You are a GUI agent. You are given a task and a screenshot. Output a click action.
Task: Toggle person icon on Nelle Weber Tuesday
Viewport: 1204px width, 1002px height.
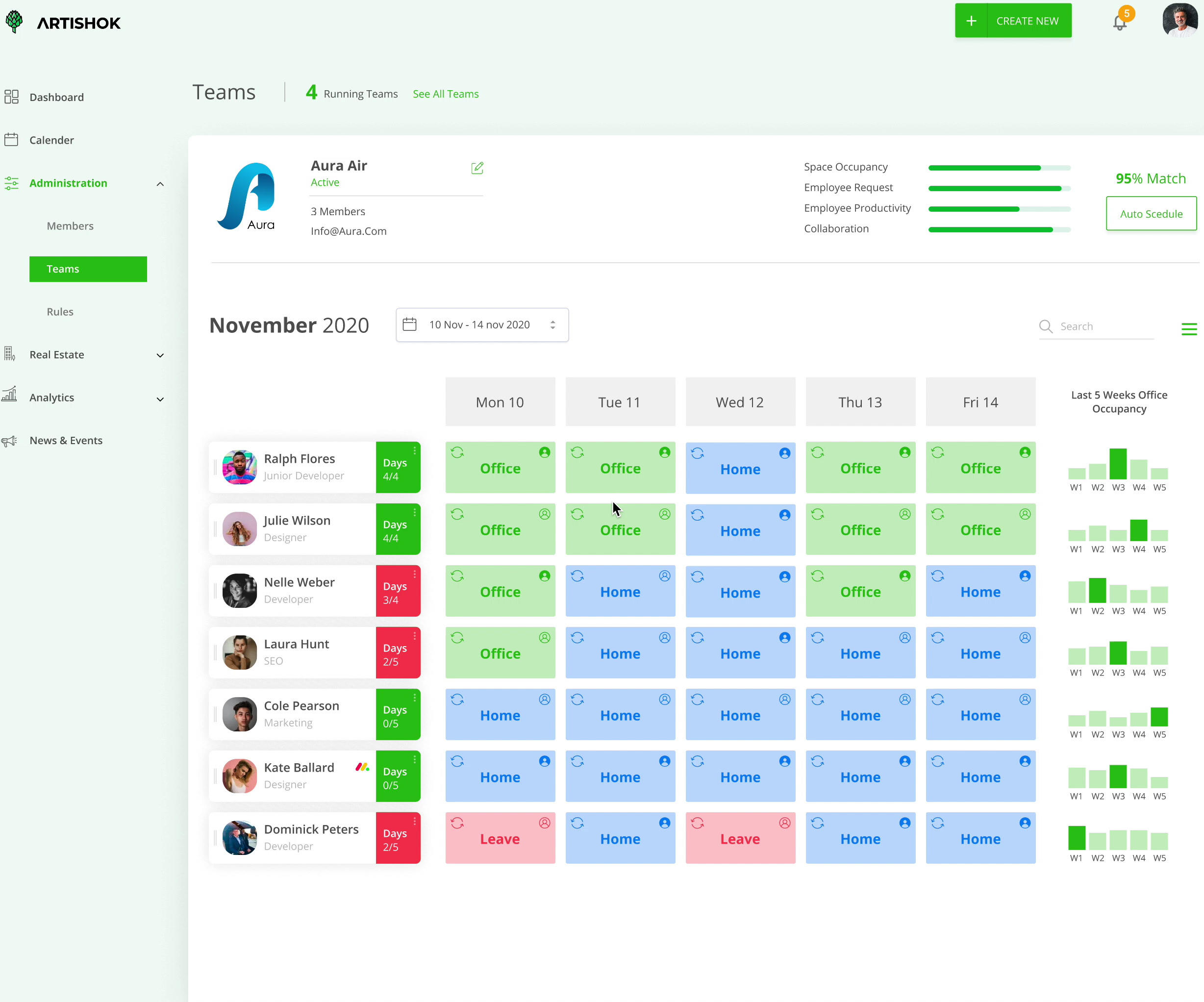664,576
